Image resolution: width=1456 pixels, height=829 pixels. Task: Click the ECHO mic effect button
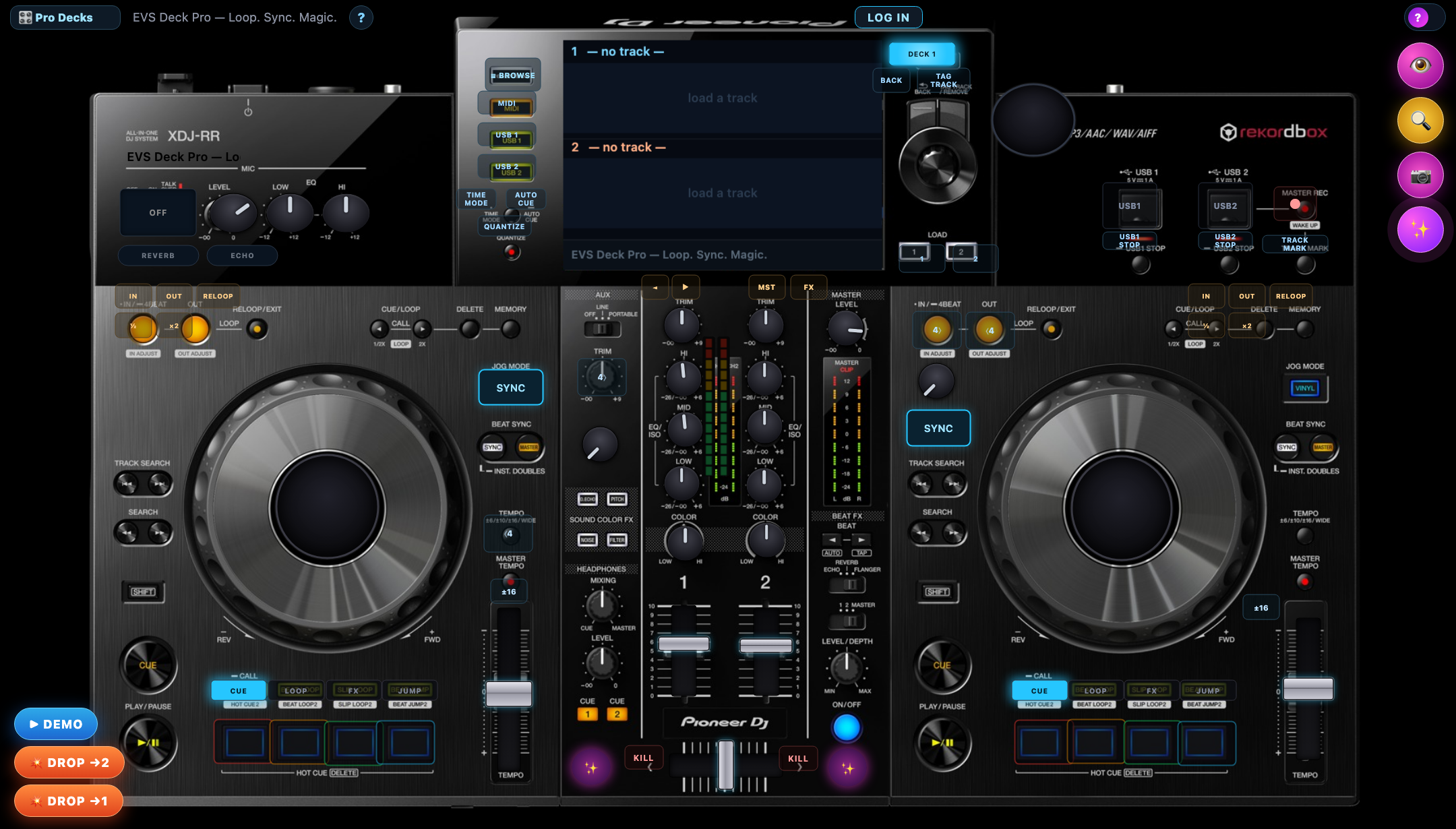click(243, 255)
